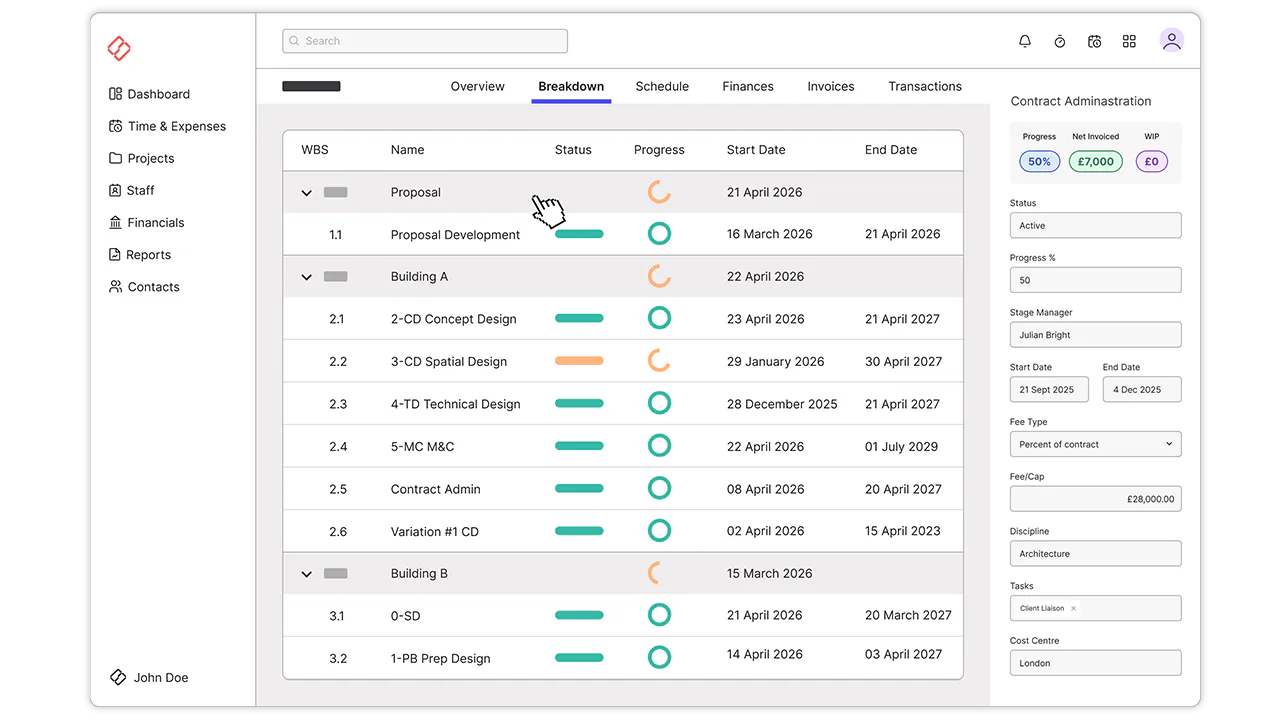Click into the Search field

click(x=425, y=41)
